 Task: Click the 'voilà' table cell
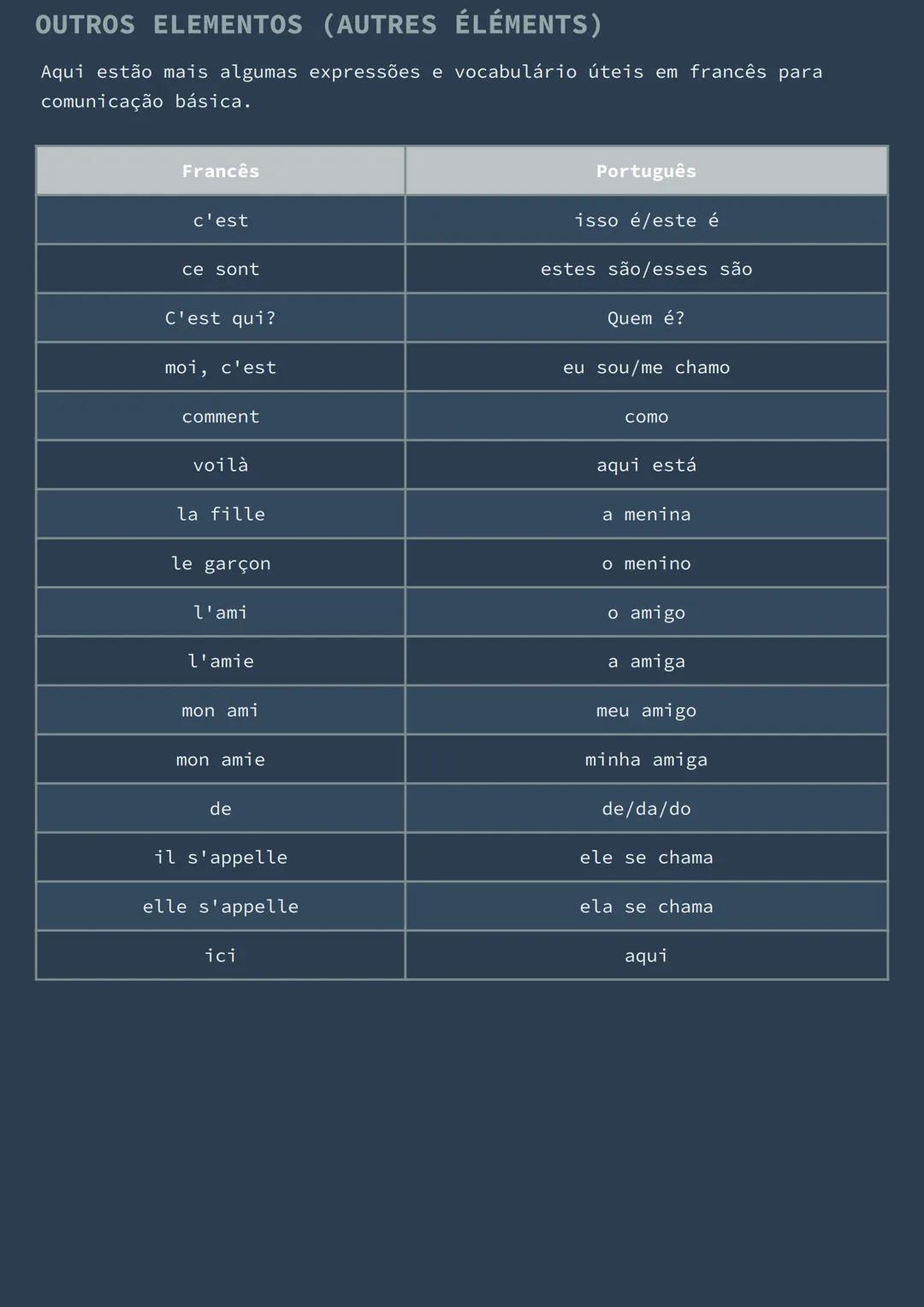pyautogui.click(x=221, y=466)
